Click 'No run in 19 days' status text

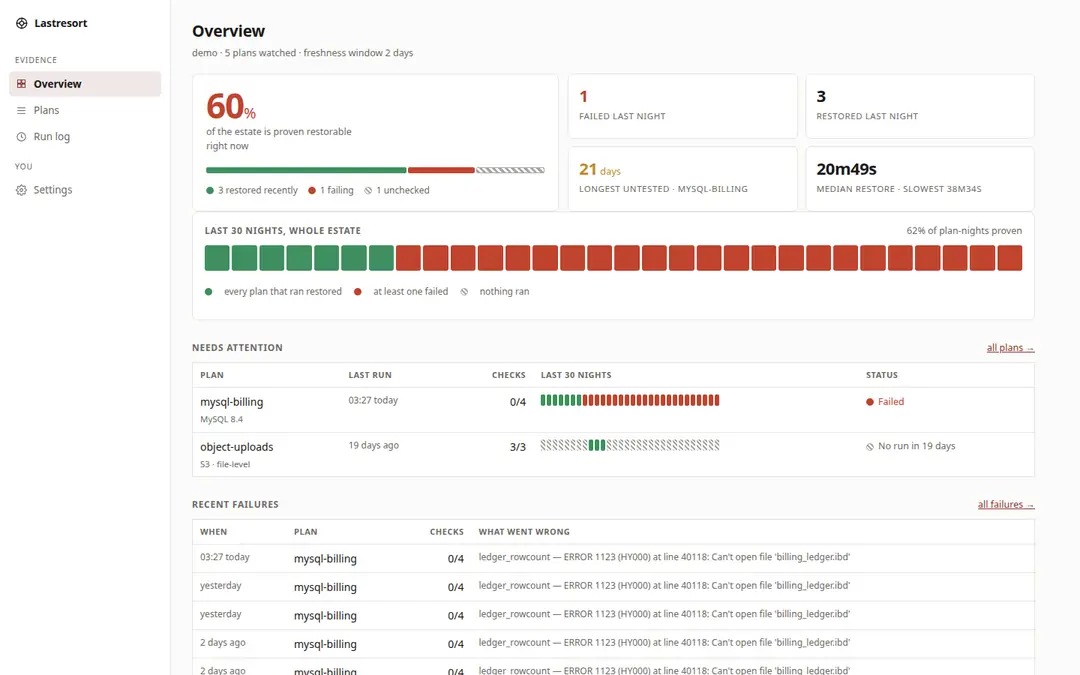pos(916,446)
